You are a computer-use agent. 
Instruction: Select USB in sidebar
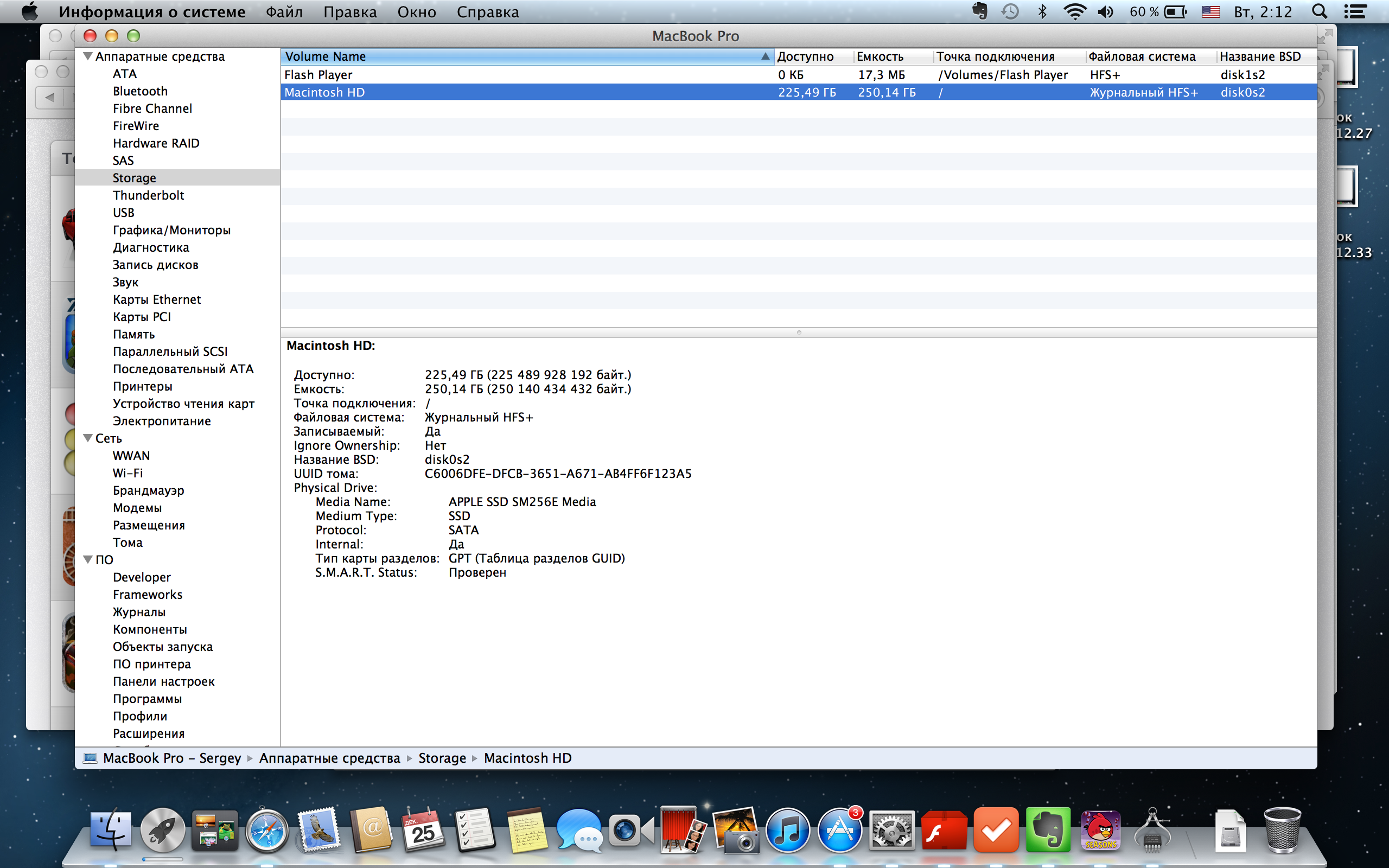click(x=123, y=213)
